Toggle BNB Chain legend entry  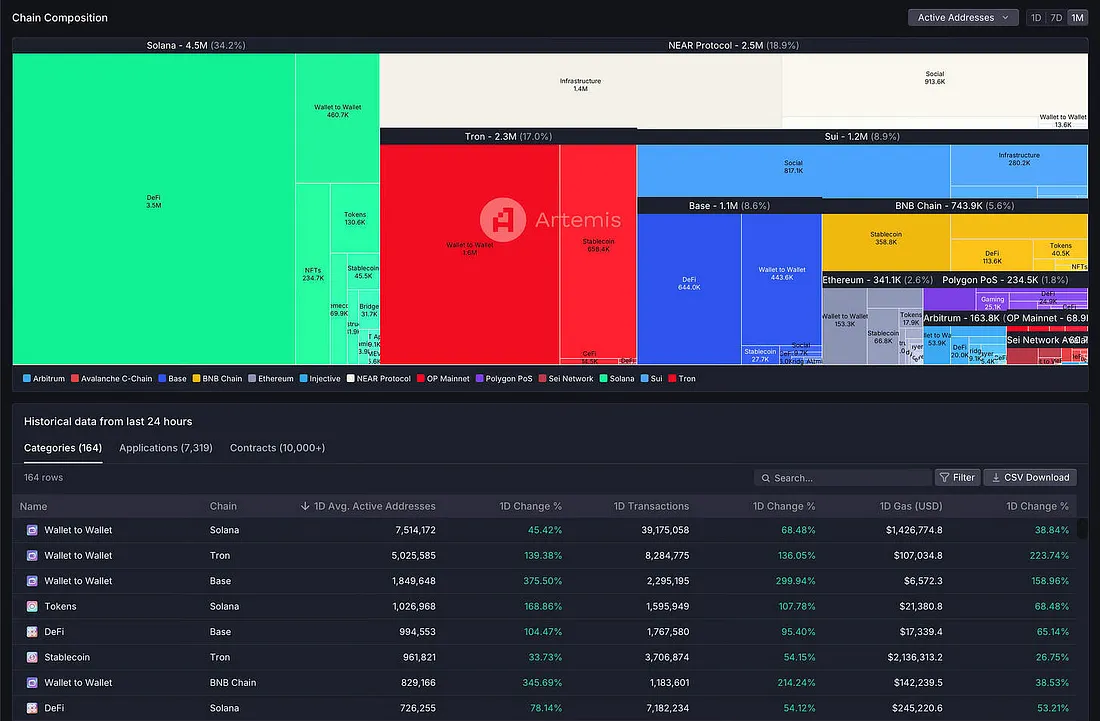[x=217, y=379]
